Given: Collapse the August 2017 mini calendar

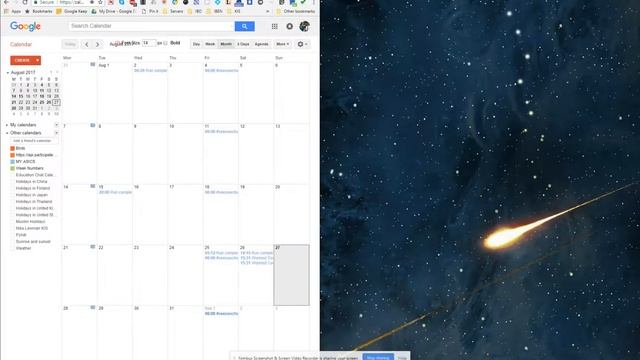Looking at the screenshot, I should [x=7, y=73].
